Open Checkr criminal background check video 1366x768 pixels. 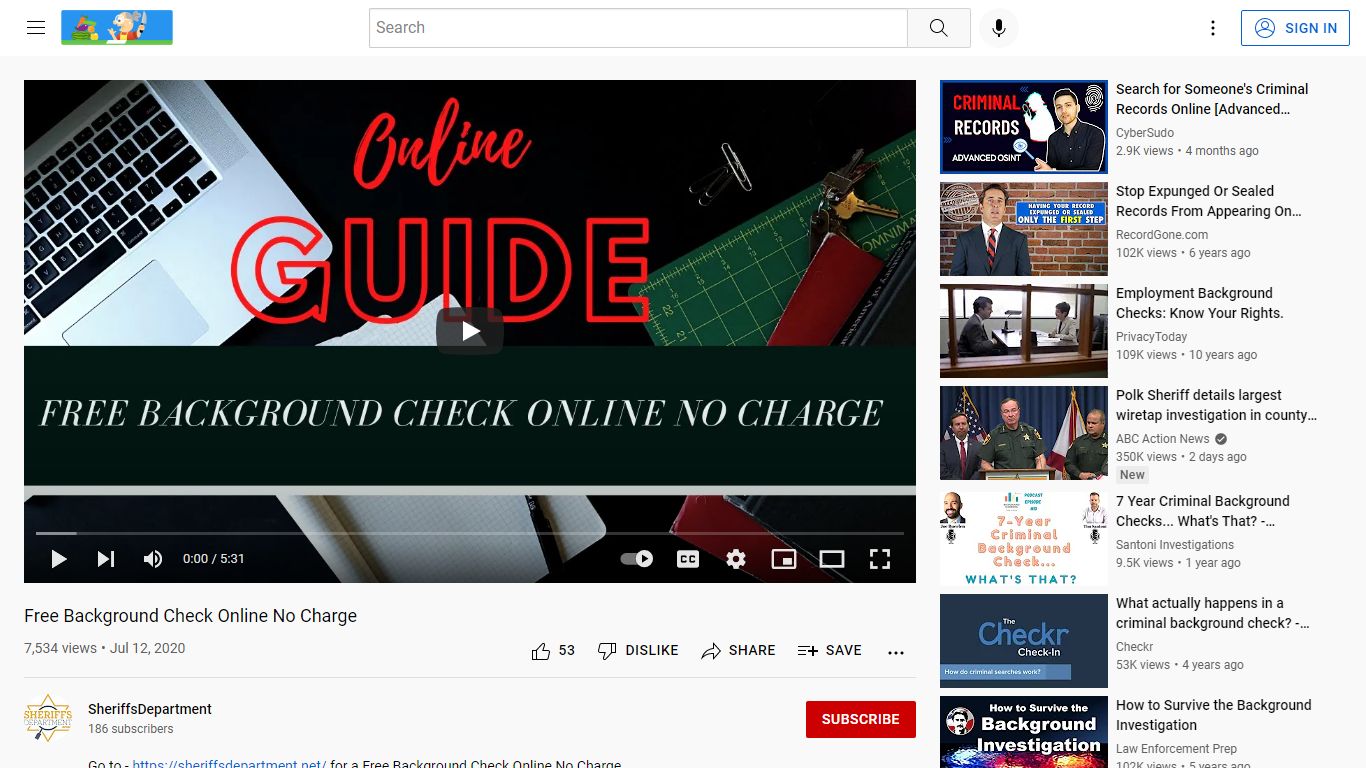[x=1212, y=613]
